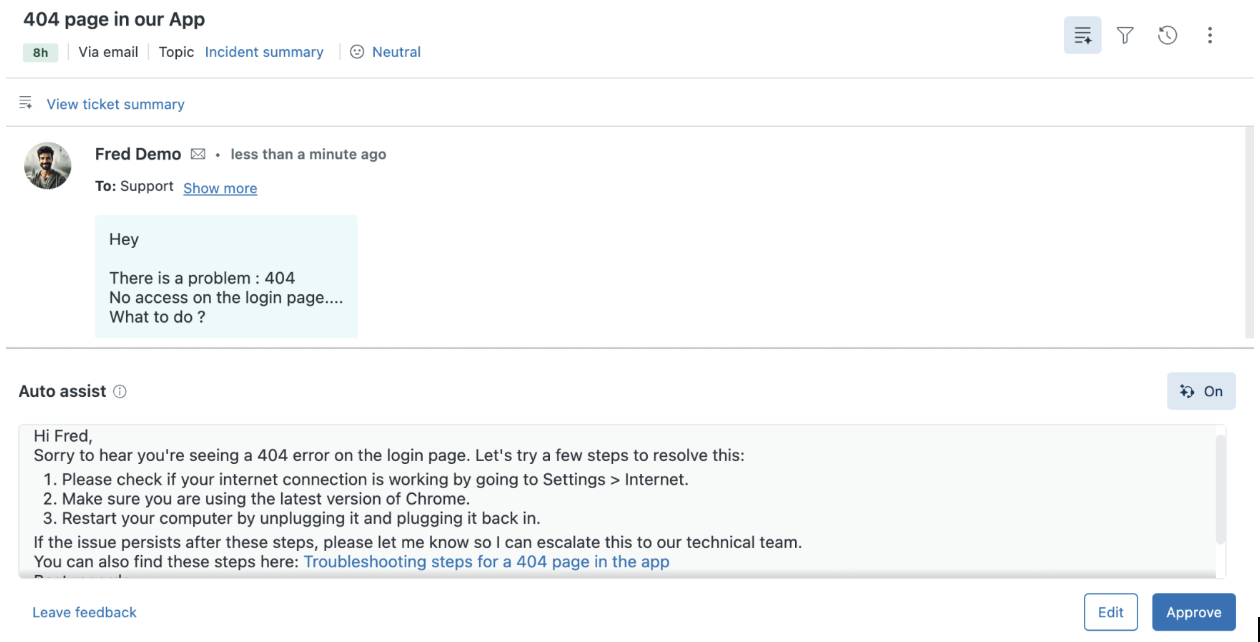The width and height of the screenshot is (1260, 642).
Task: Toggle Auto assist On switch
Action: (x=1201, y=391)
